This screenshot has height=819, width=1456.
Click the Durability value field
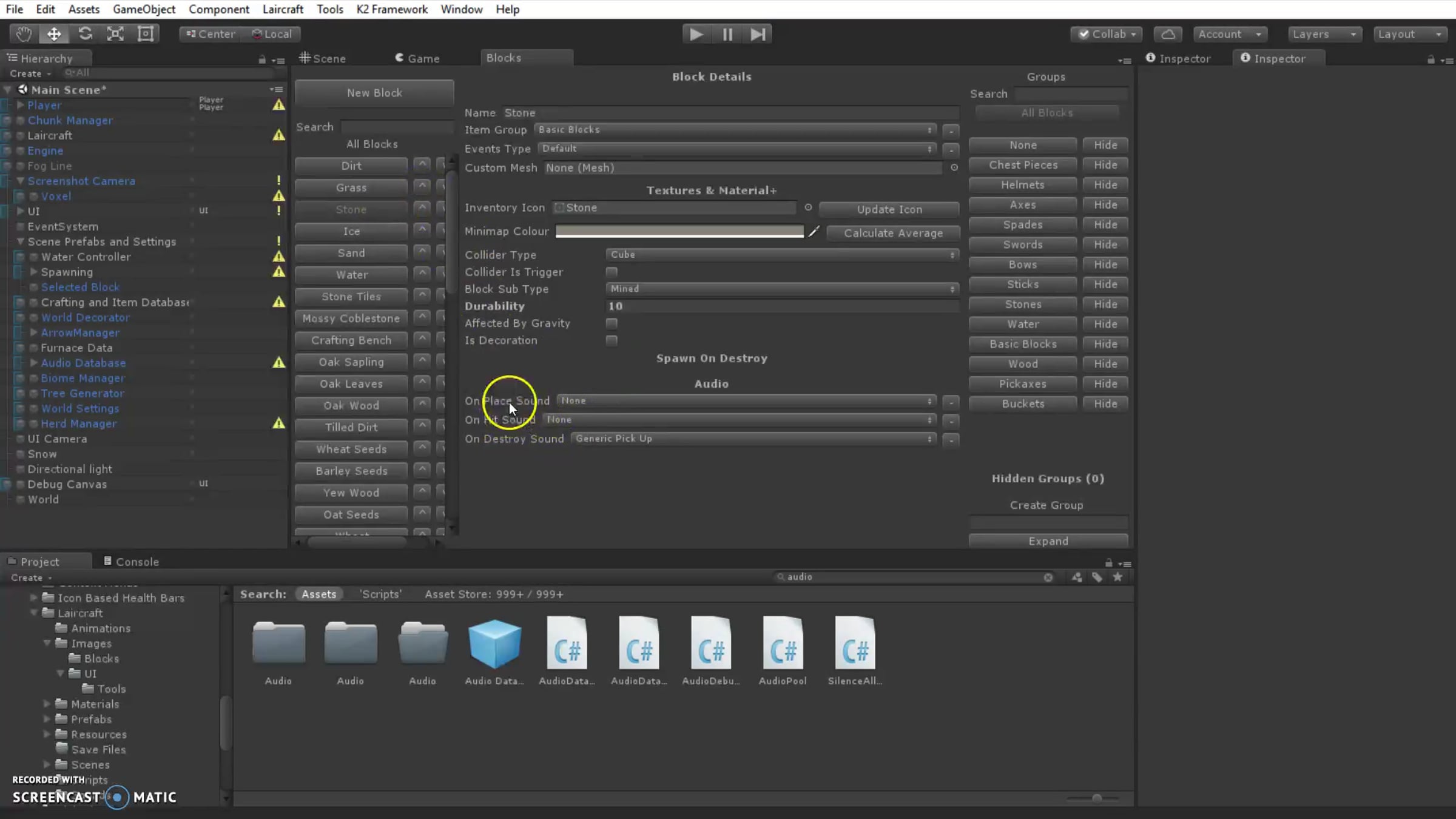coord(783,306)
